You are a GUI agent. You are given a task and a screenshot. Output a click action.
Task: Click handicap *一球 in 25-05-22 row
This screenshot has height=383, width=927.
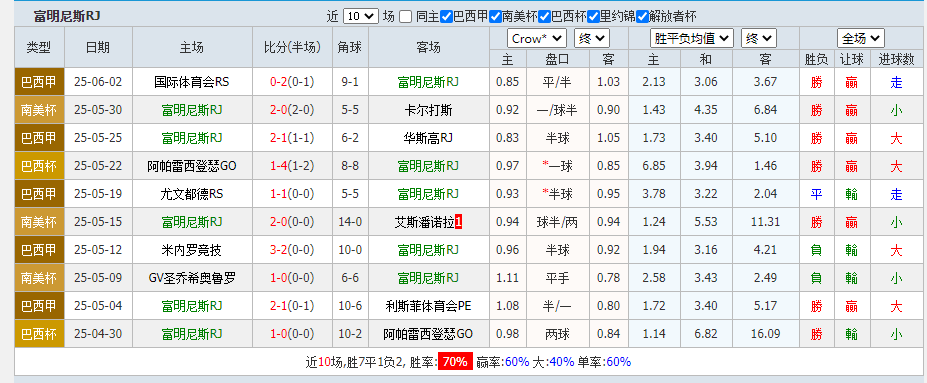[x=557, y=166]
